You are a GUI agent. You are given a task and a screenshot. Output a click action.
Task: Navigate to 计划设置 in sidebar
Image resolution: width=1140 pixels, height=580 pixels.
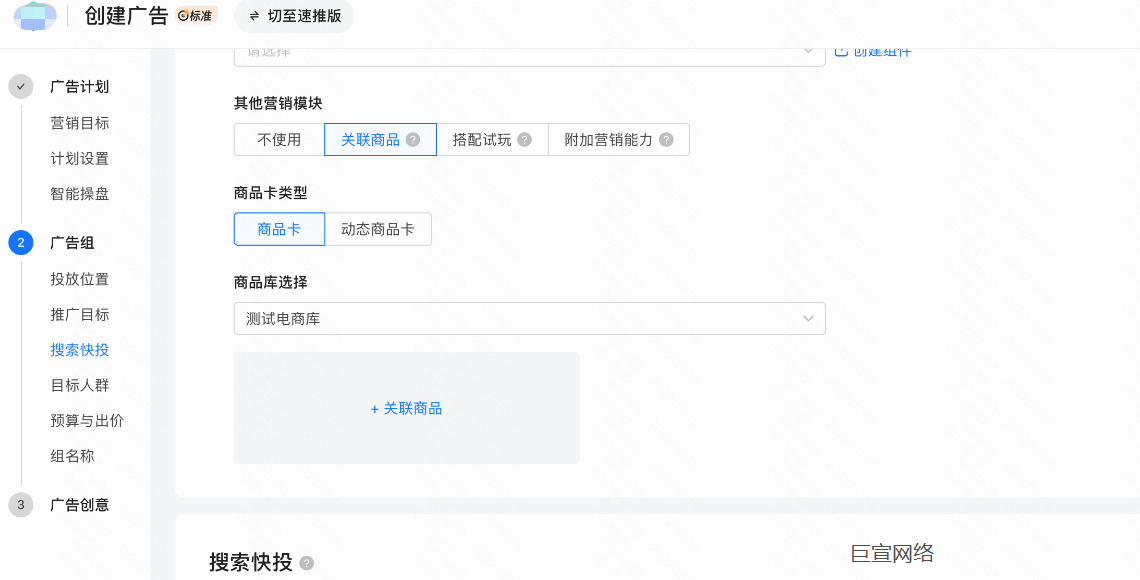pos(79,158)
